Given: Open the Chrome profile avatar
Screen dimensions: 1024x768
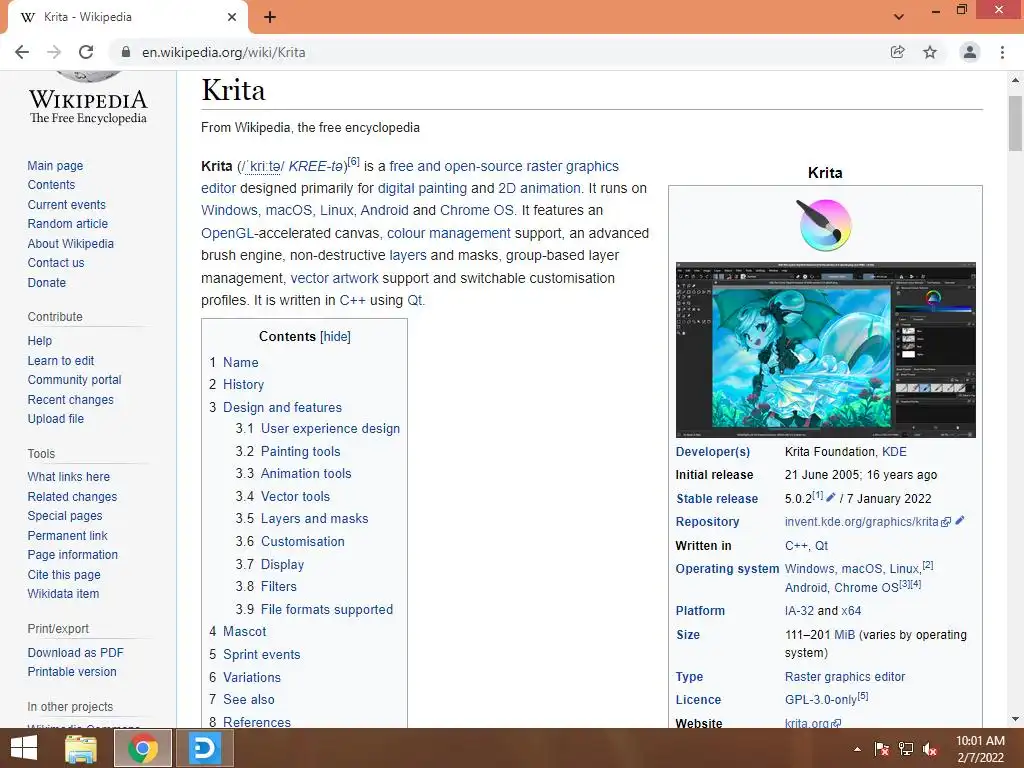Looking at the screenshot, I should tap(970, 52).
